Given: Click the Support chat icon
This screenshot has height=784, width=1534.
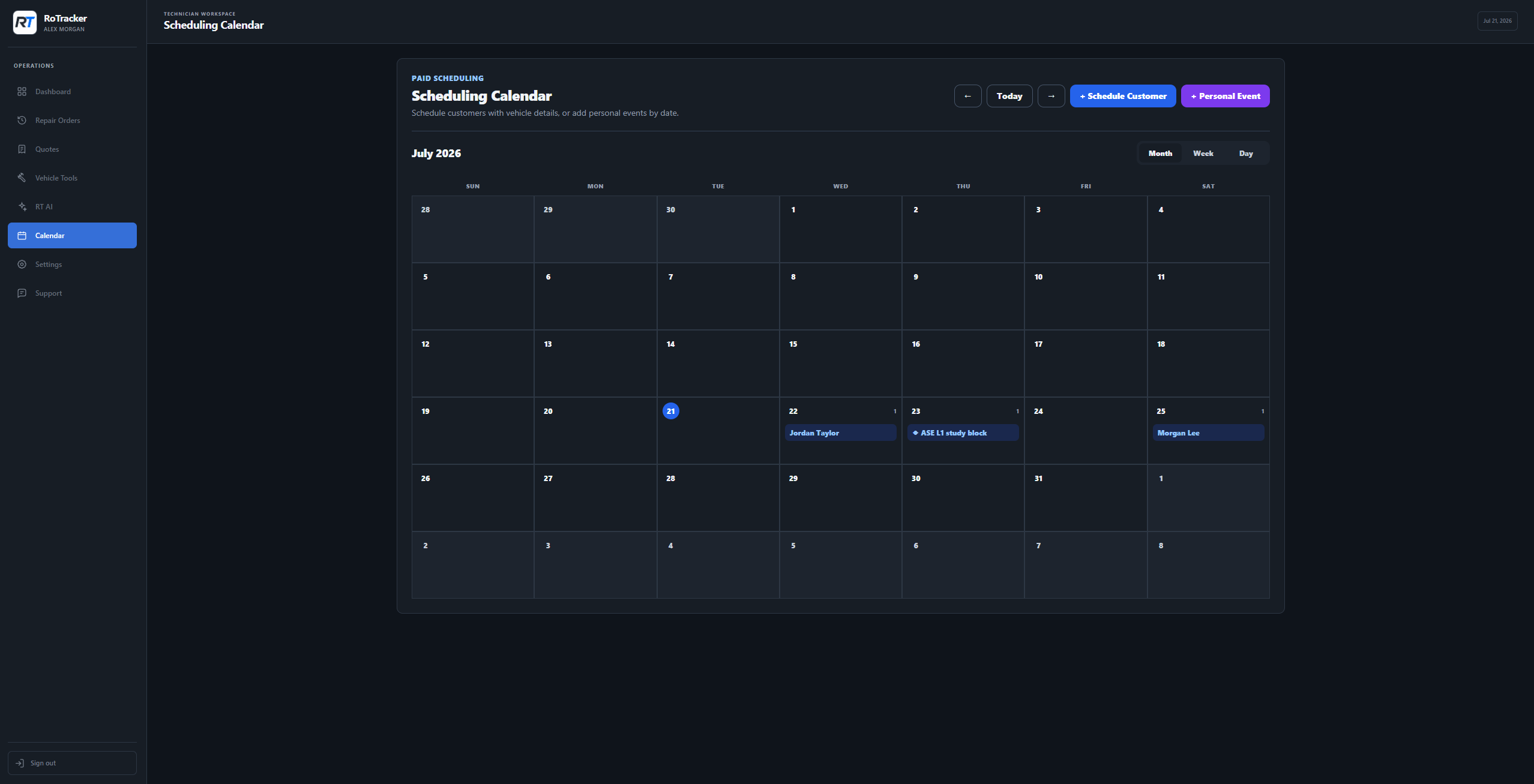Looking at the screenshot, I should coord(22,293).
